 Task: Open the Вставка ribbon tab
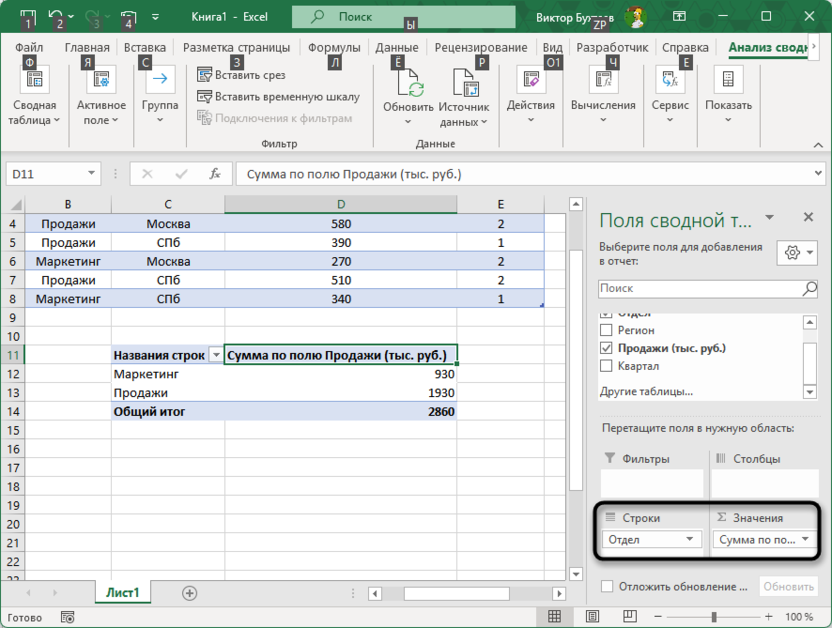point(145,47)
